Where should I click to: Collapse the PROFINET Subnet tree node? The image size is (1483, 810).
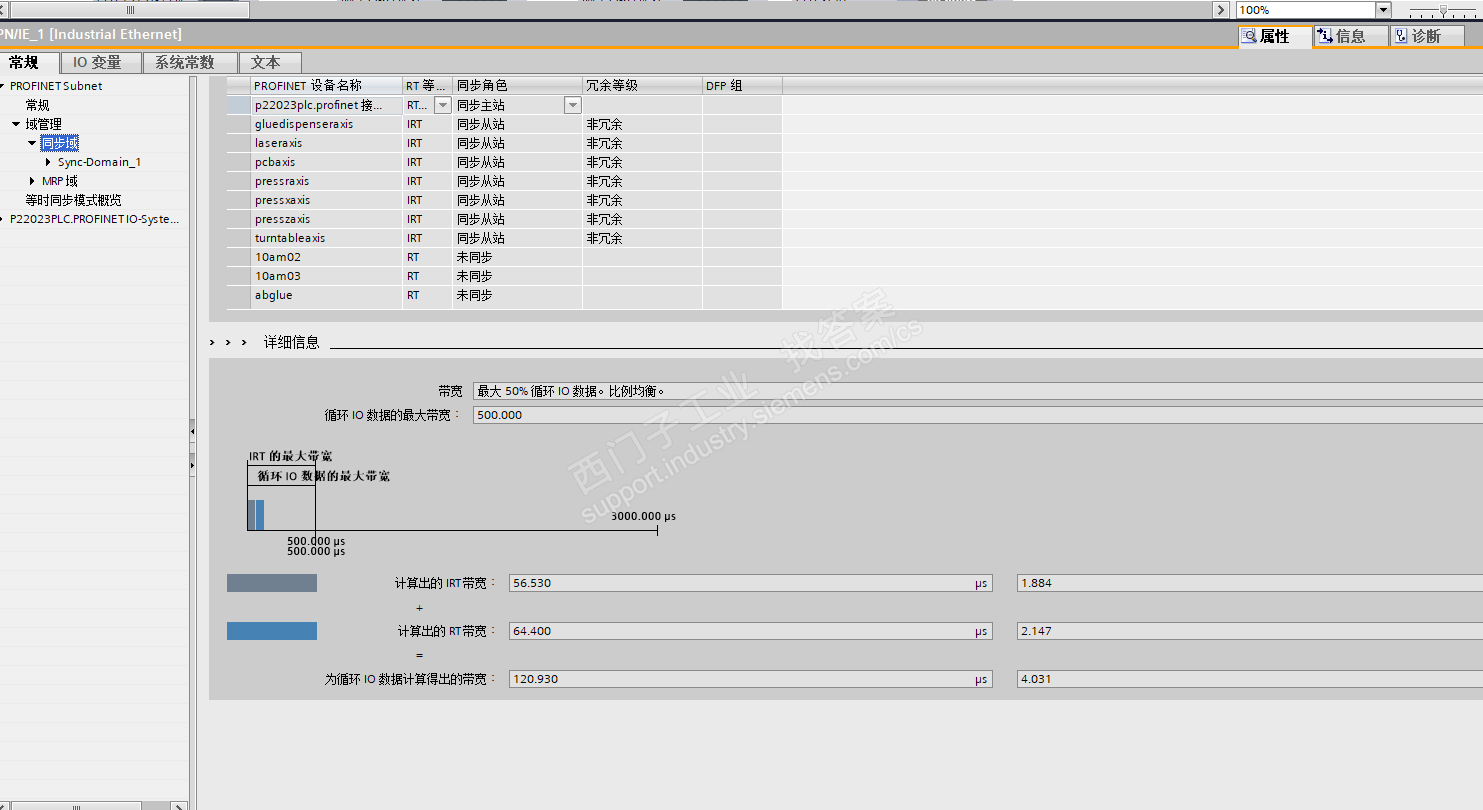point(3,86)
